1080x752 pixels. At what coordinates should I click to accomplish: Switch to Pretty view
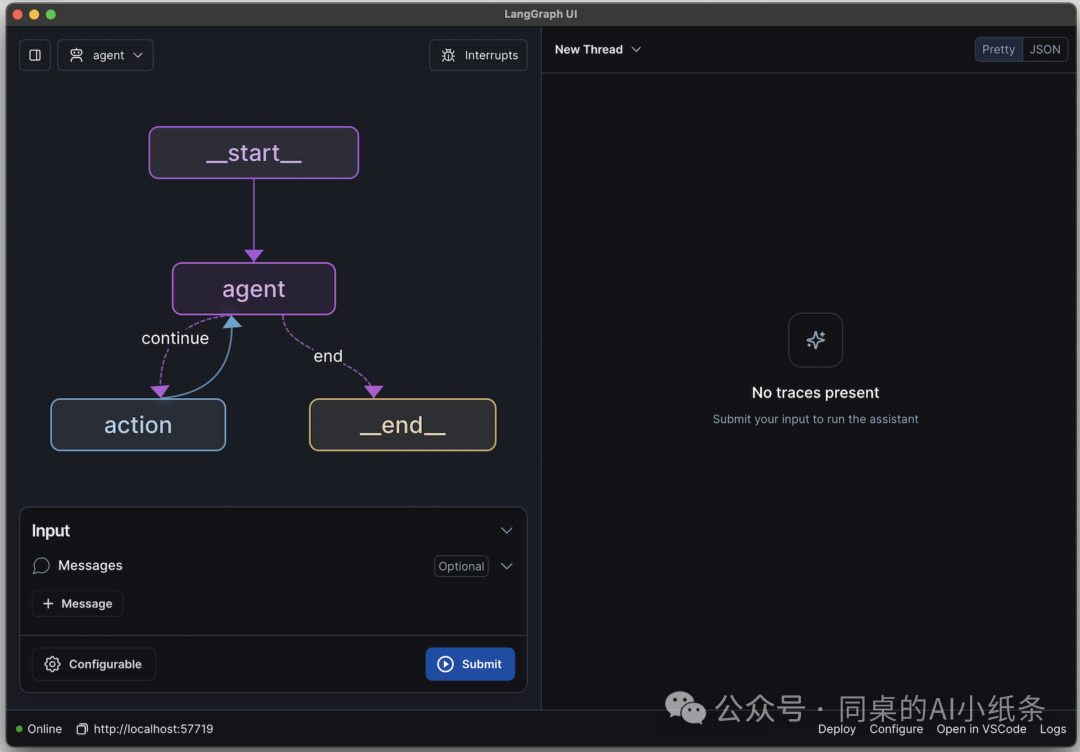tap(998, 50)
